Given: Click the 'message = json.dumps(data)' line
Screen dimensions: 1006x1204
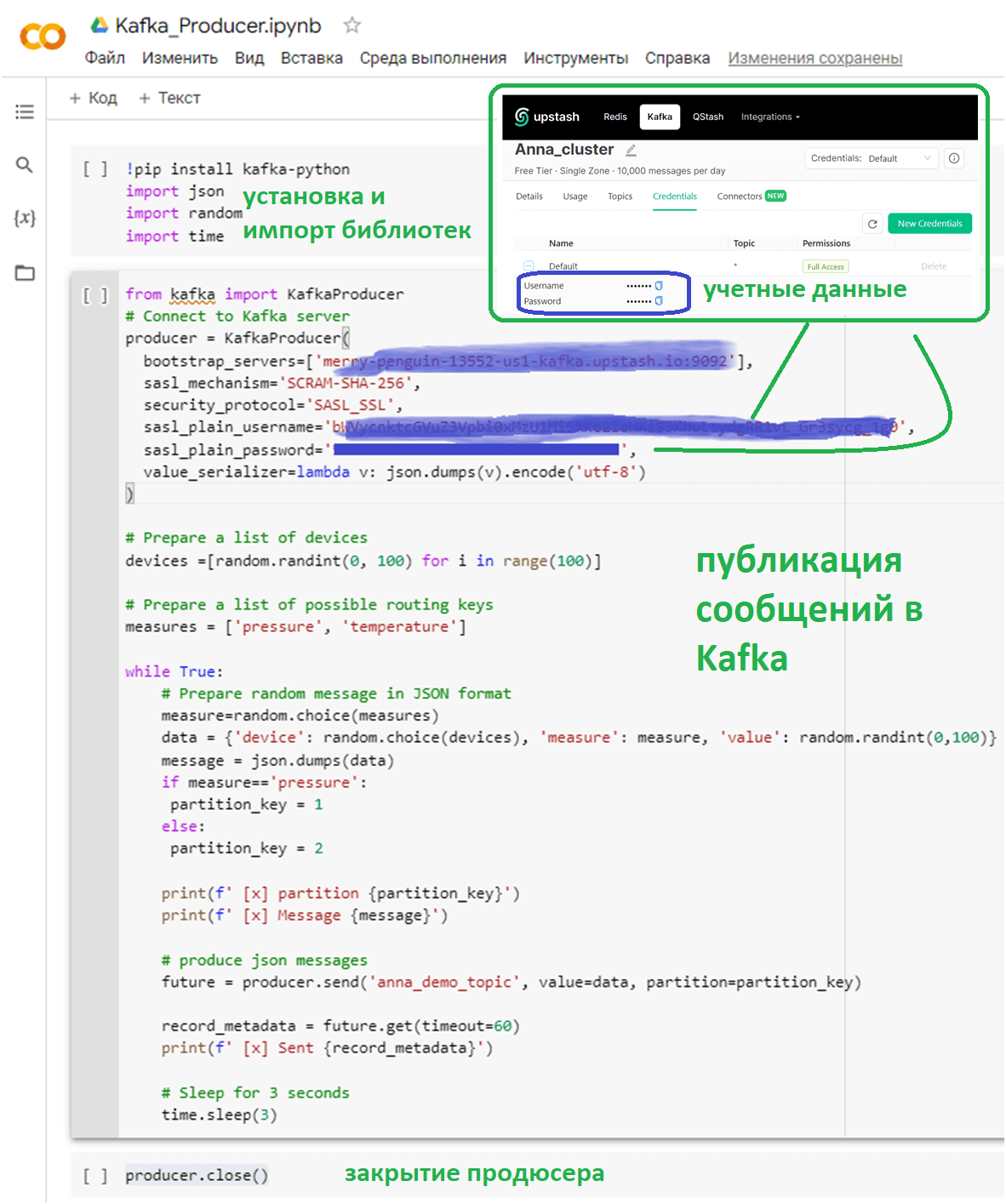Looking at the screenshot, I should [277, 761].
